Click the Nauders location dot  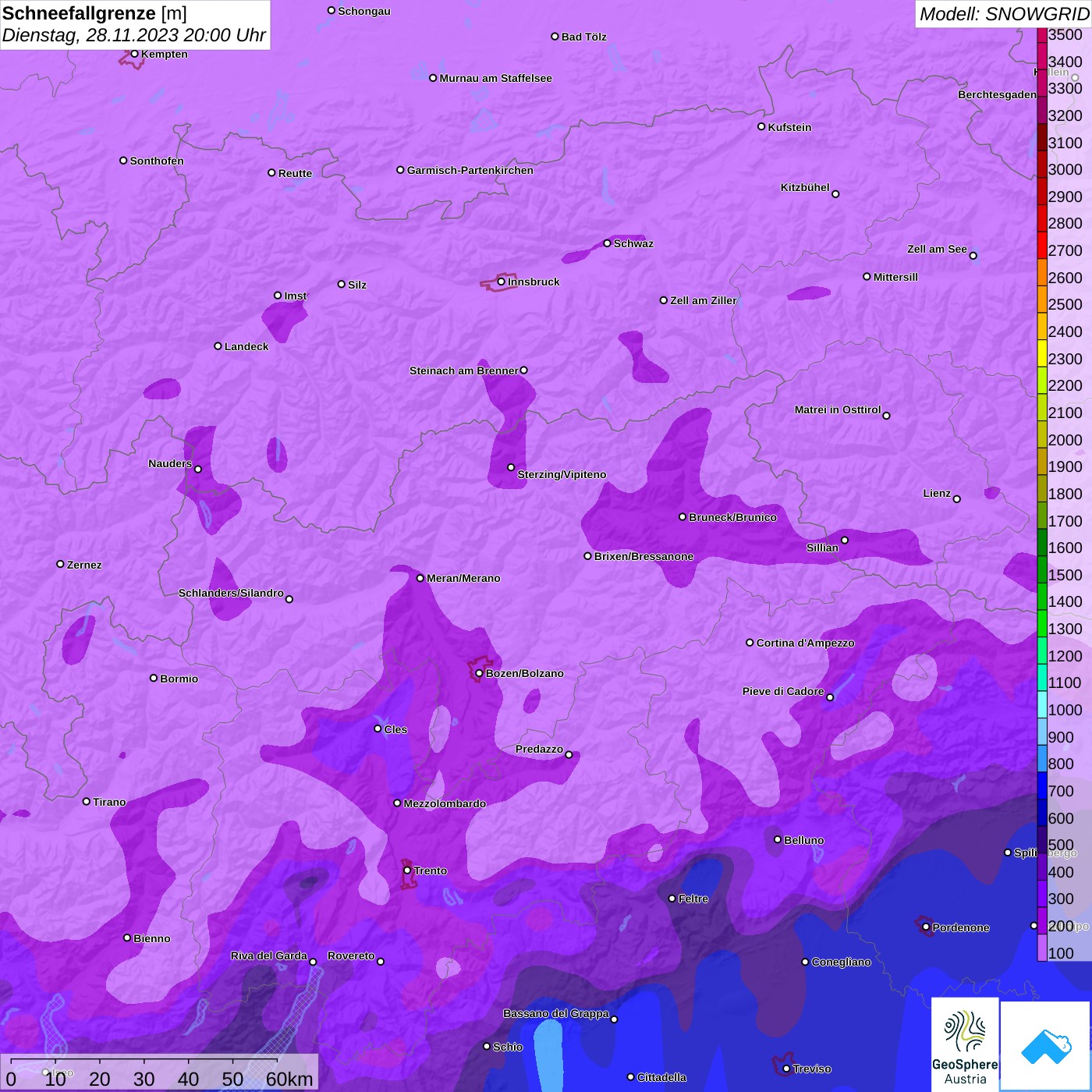point(198,470)
